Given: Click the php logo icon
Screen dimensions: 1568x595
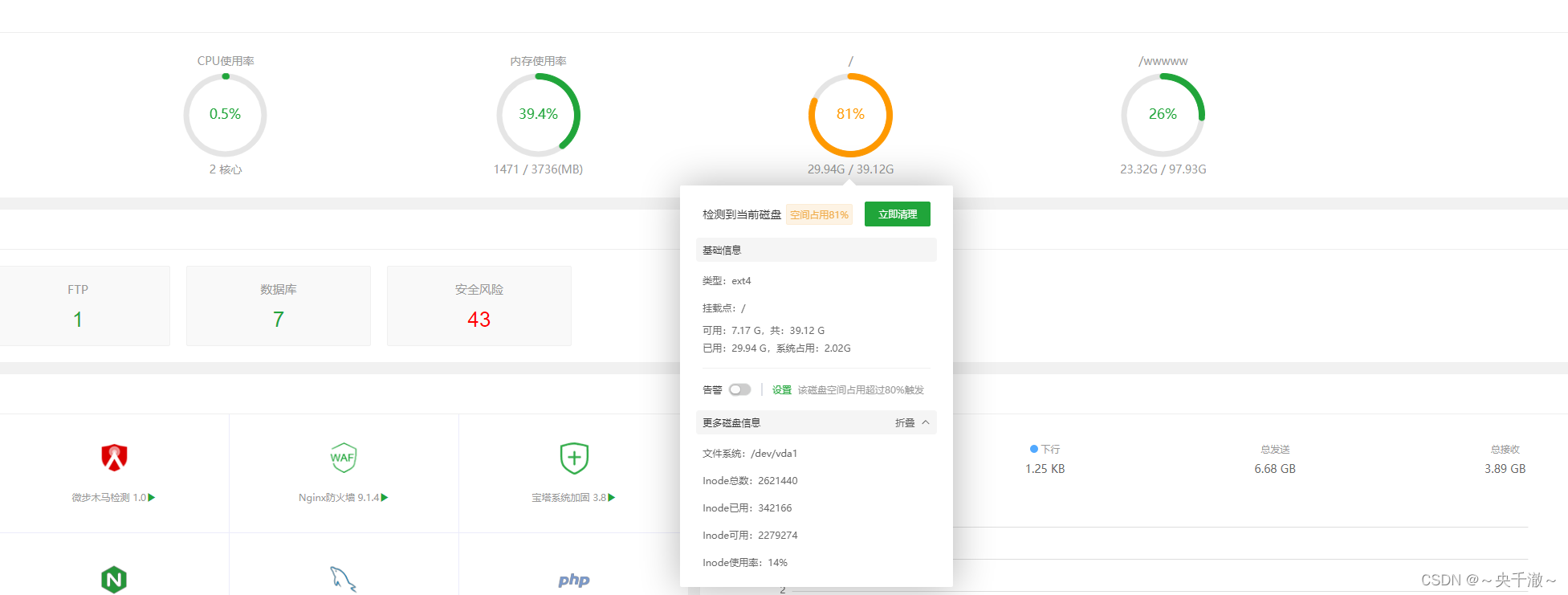Looking at the screenshot, I should coord(574,580).
